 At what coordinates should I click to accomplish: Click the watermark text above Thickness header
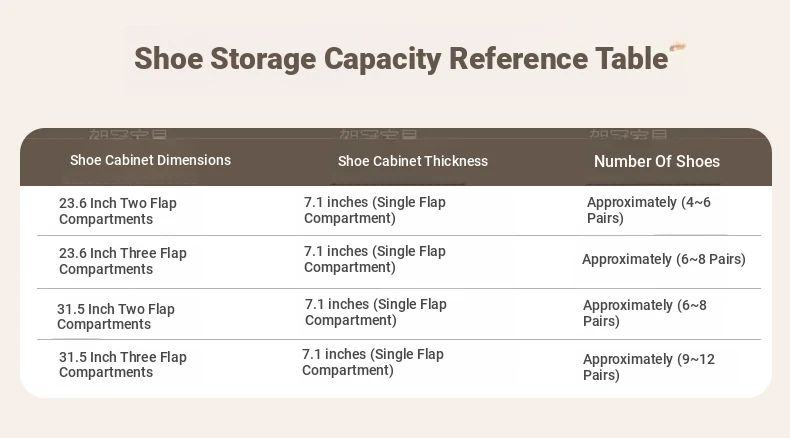[x=377, y=135]
